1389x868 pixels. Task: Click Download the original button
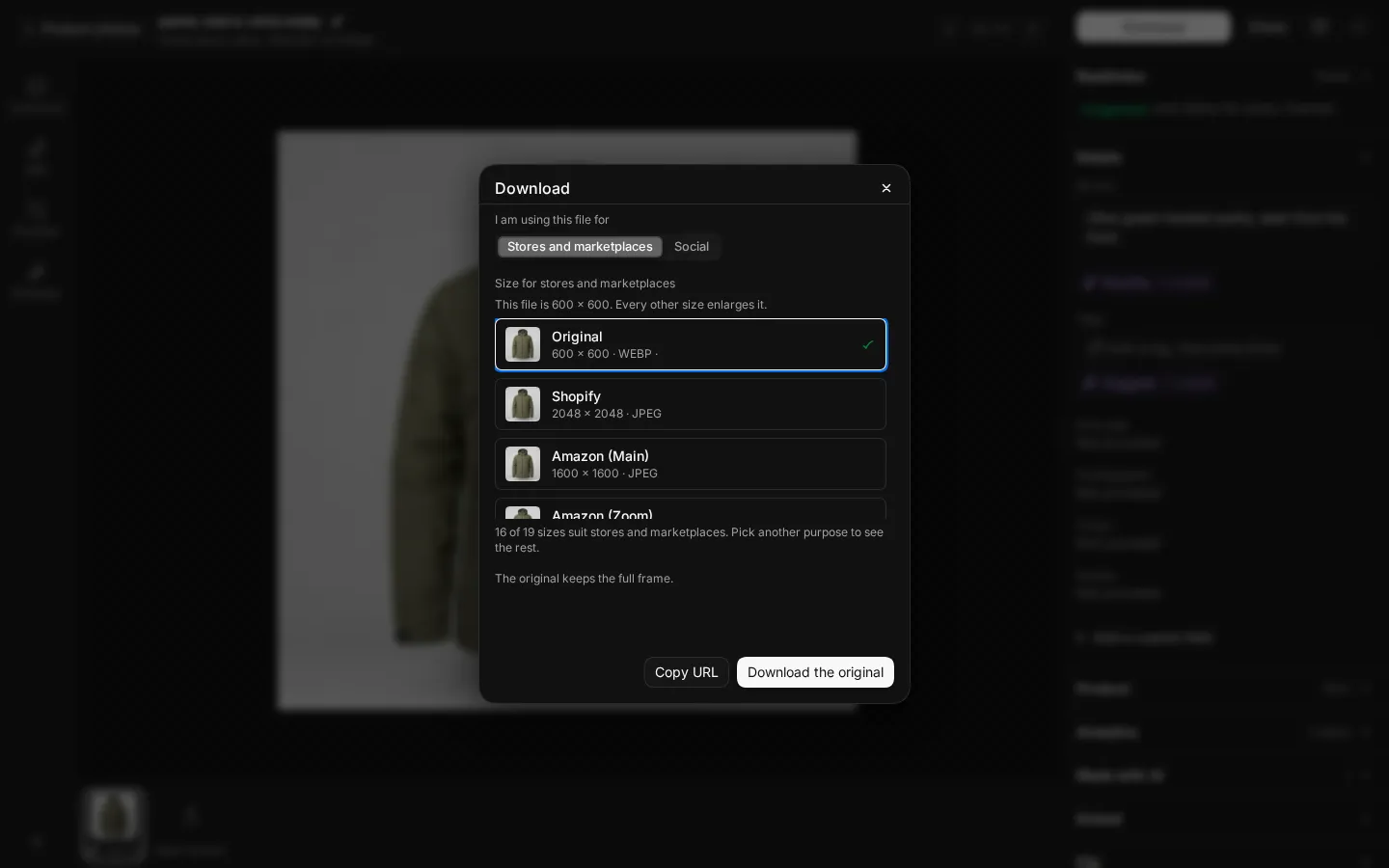815,672
